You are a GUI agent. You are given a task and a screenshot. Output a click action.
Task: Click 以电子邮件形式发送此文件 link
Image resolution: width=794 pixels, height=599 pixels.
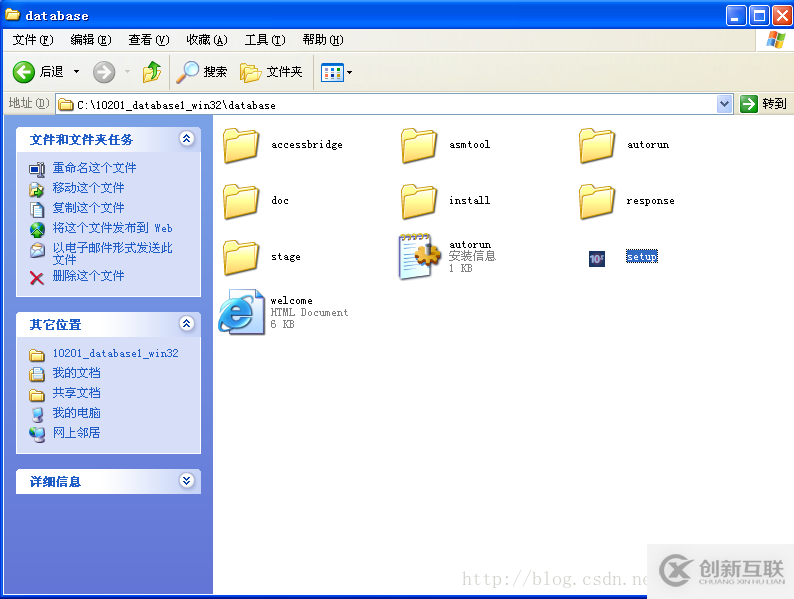click(x=112, y=253)
